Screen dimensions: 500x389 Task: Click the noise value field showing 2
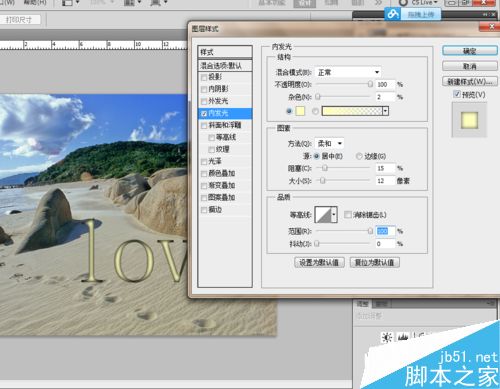tap(385, 97)
